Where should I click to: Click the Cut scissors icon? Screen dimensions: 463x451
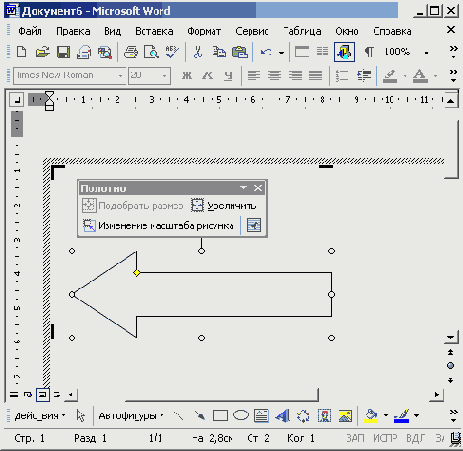(x=198, y=52)
